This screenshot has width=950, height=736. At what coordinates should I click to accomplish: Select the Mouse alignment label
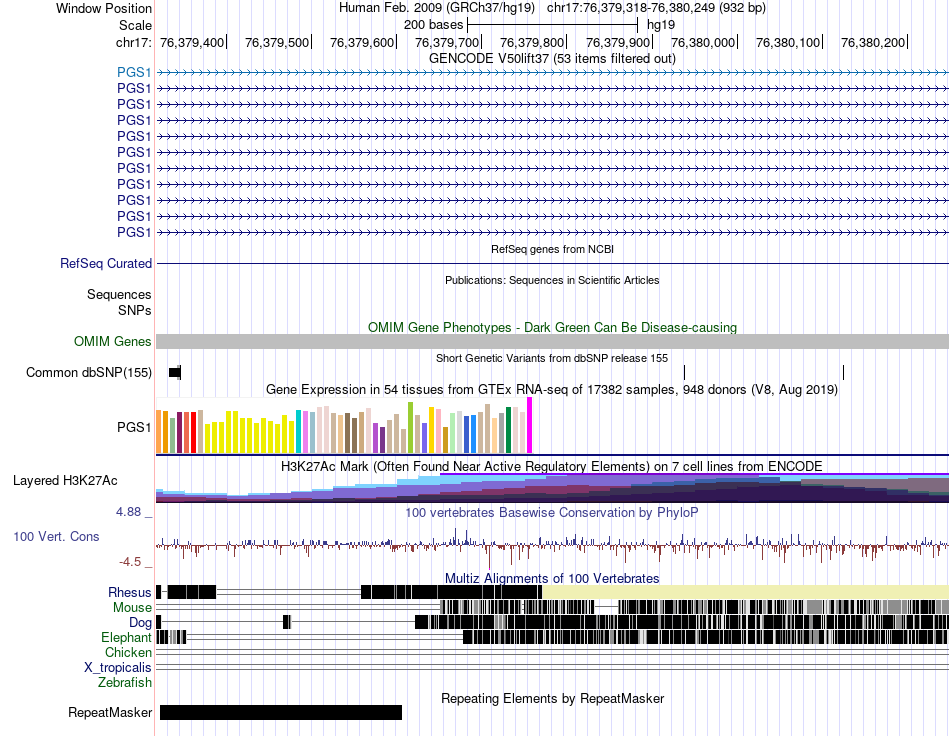pos(132,608)
